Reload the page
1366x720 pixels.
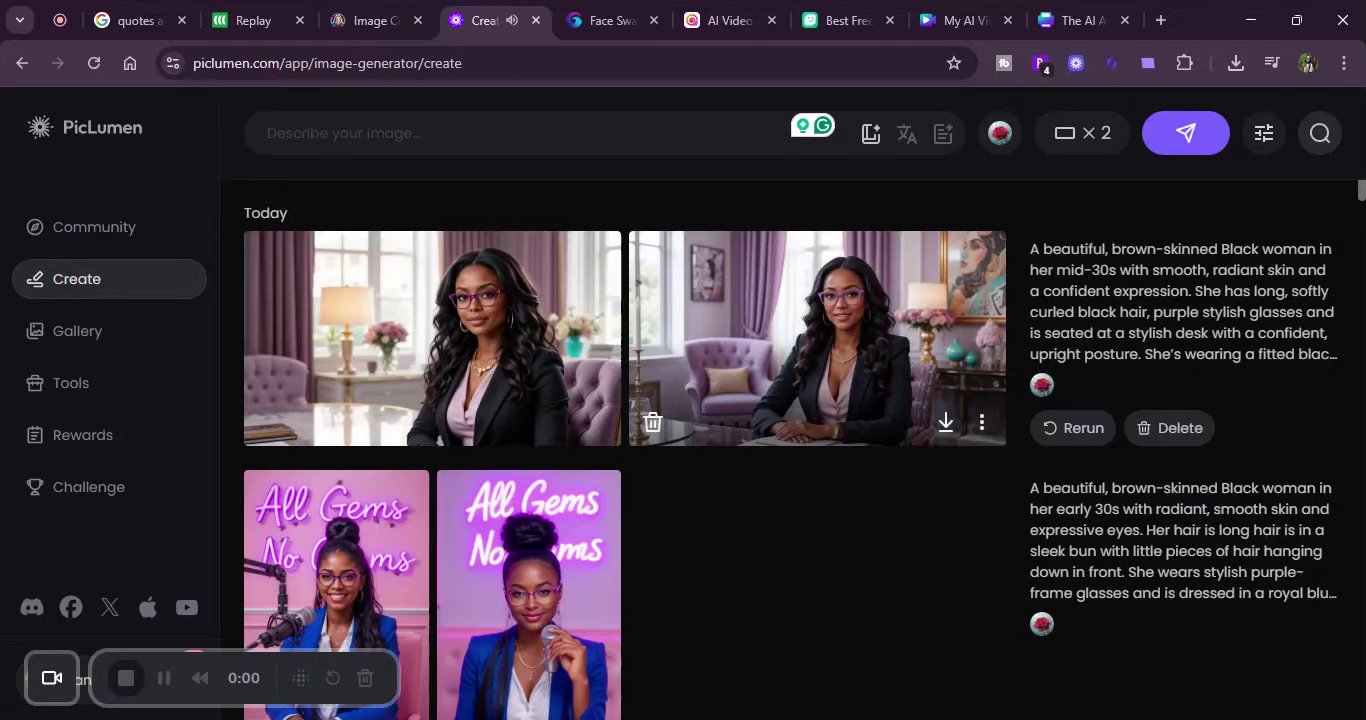[94, 63]
